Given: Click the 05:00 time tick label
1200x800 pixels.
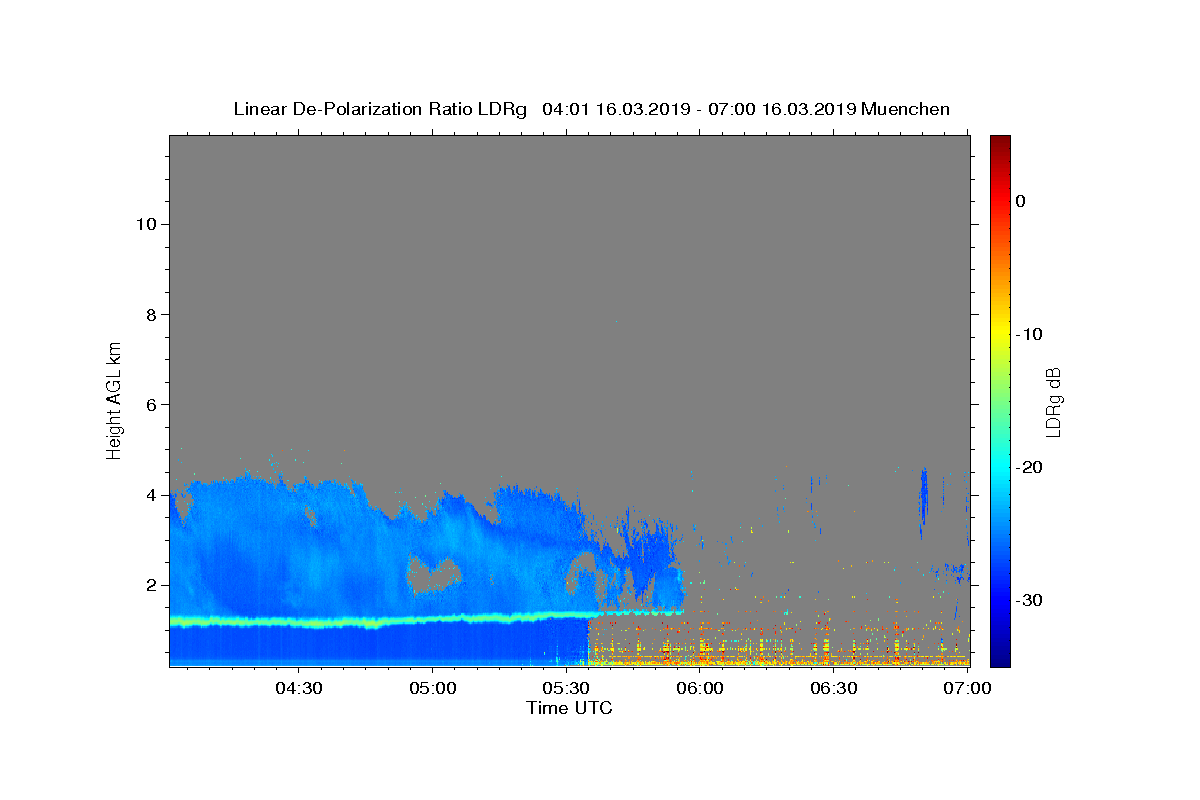Looking at the screenshot, I should 433,689.
